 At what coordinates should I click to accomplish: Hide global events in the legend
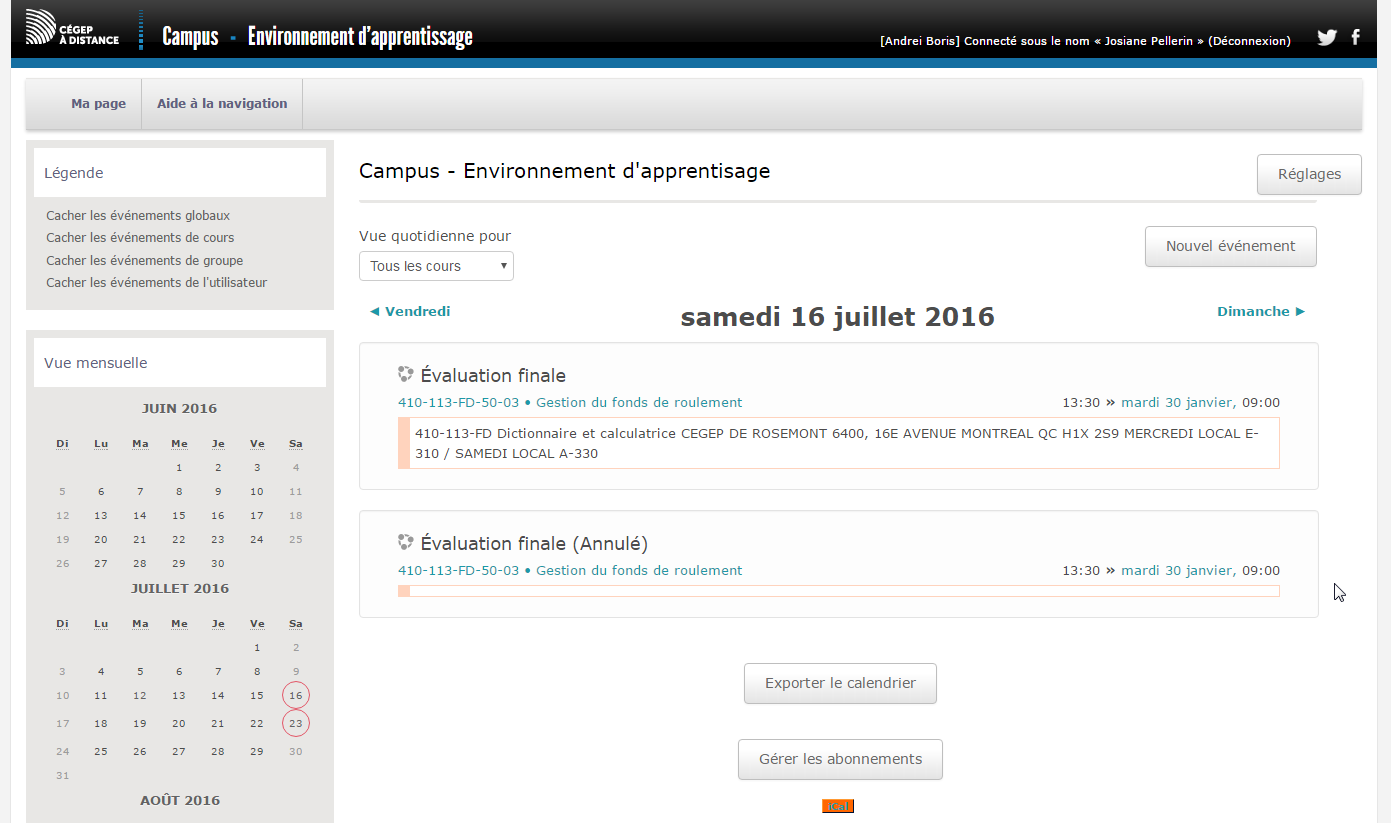pos(138,216)
